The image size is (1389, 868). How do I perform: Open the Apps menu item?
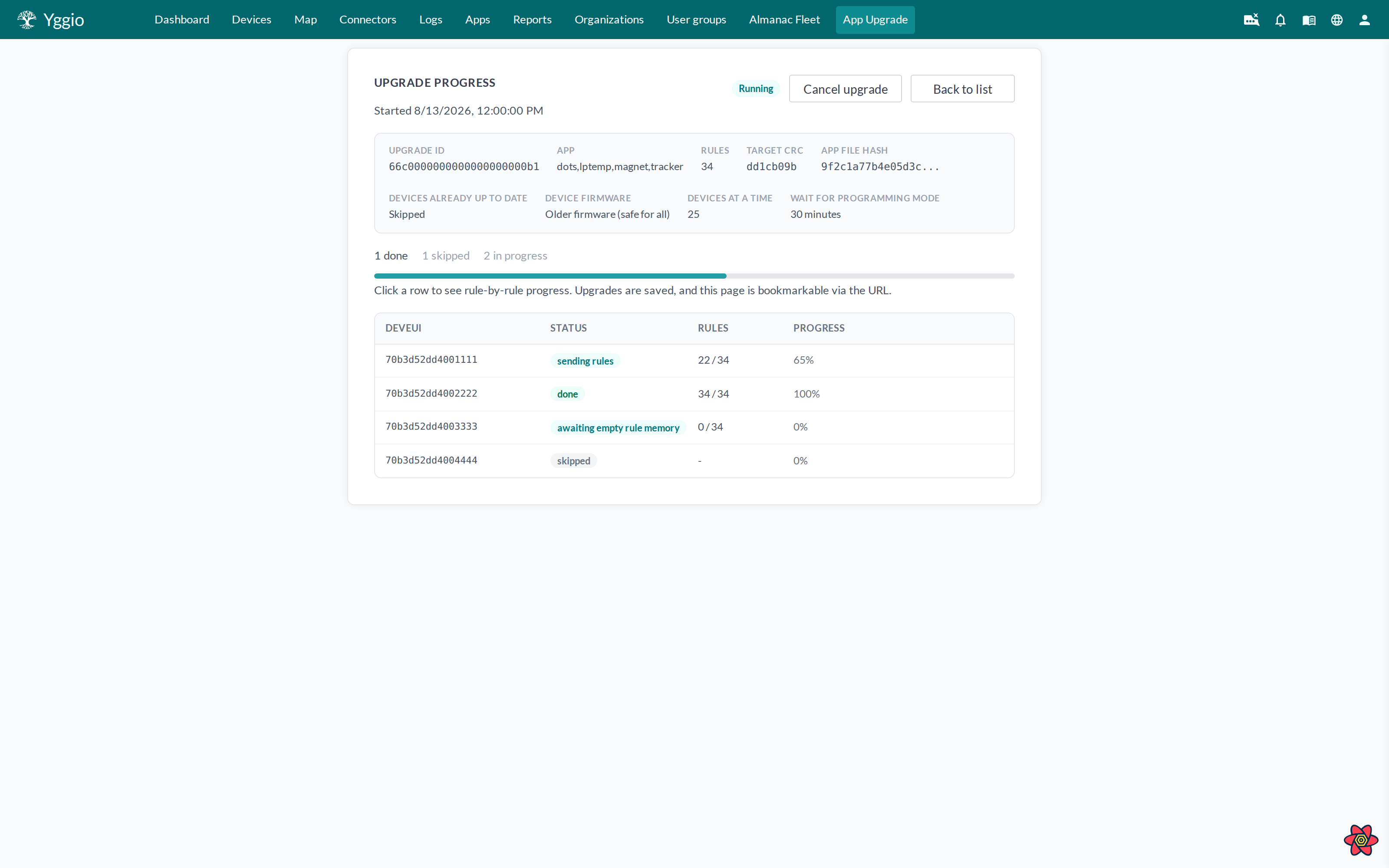click(x=477, y=20)
